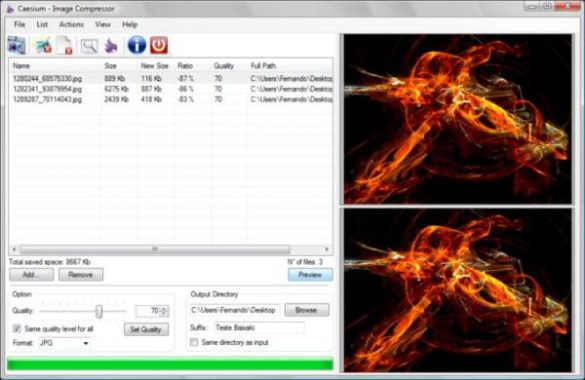Image resolution: width=585 pixels, height=380 pixels.
Task: Click the compressed image preview at bottom
Action: (x=457, y=290)
